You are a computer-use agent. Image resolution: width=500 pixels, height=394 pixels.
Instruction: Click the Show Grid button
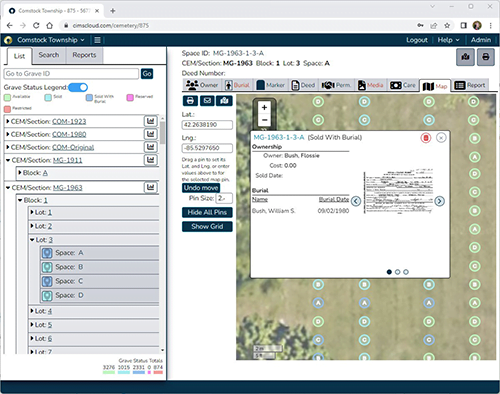coord(207,227)
